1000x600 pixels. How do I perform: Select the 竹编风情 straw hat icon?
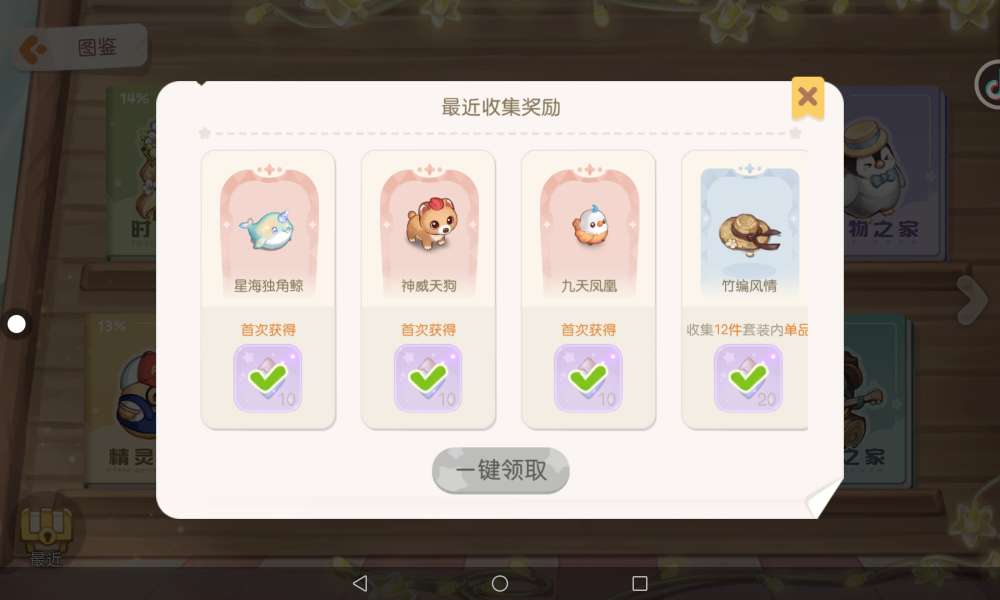(x=749, y=233)
